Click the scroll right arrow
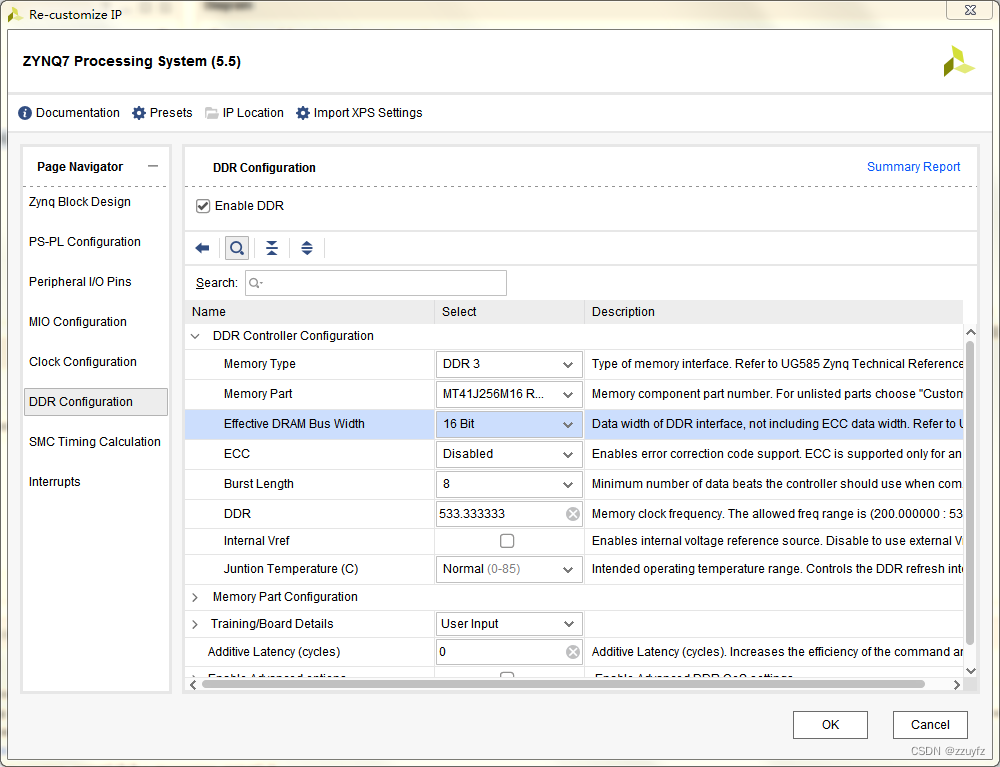Image resolution: width=1000 pixels, height=767 pixels. coord(957,685)
